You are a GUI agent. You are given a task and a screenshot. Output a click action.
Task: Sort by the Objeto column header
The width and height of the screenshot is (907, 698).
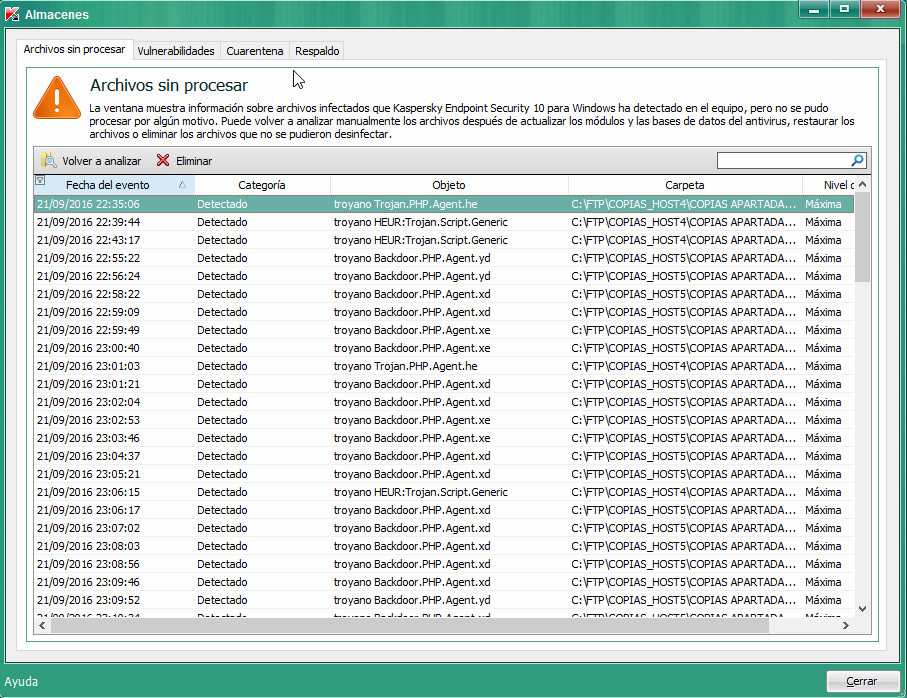coord(448,185)
